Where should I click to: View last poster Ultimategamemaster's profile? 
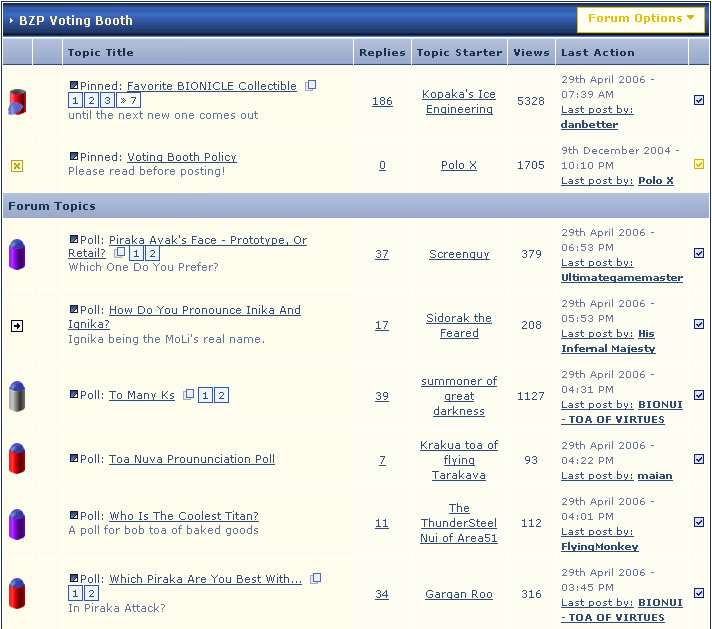(622, 277)
